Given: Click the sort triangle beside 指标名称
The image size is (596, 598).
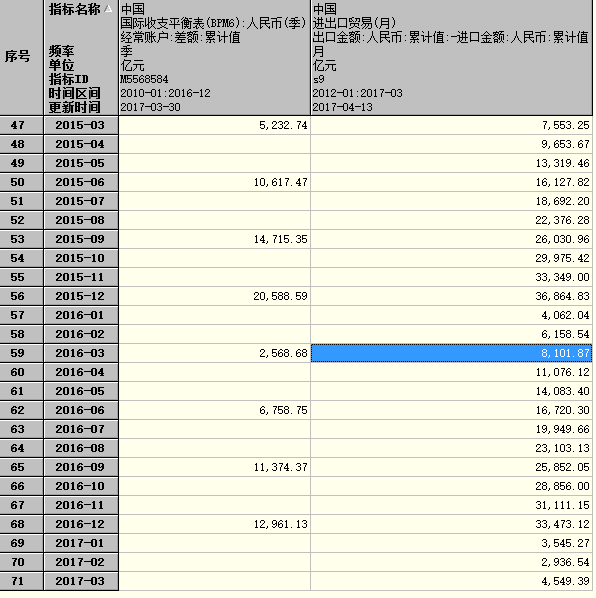Looking at the screenshot, I should 108,8.
